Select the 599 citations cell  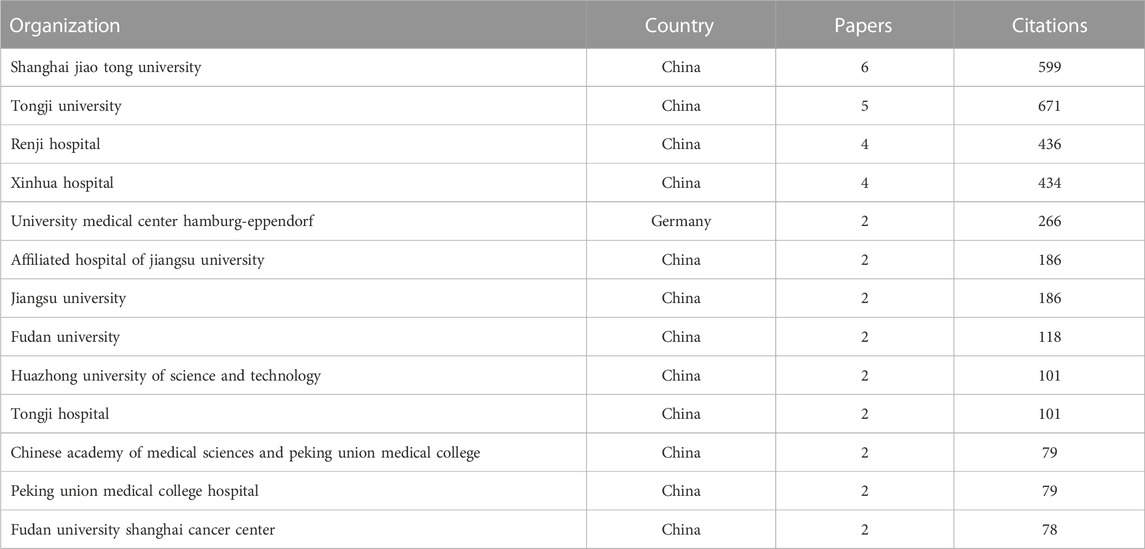coord(1049,67)
